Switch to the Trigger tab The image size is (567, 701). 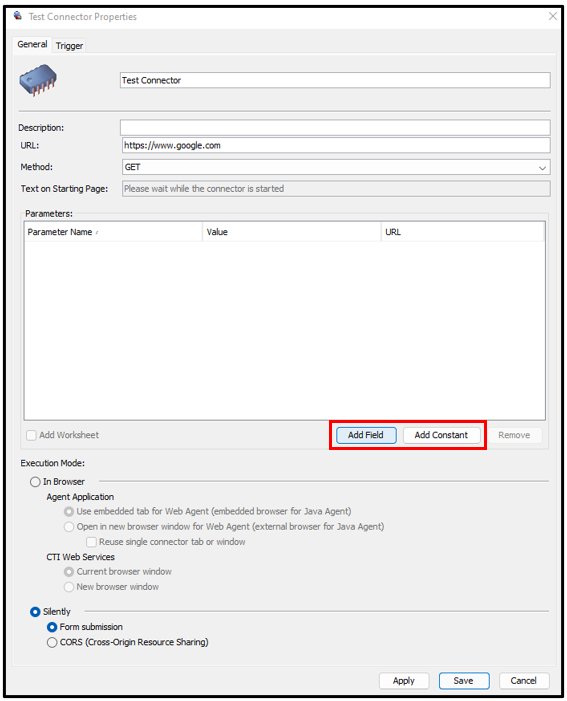(69, 46)
